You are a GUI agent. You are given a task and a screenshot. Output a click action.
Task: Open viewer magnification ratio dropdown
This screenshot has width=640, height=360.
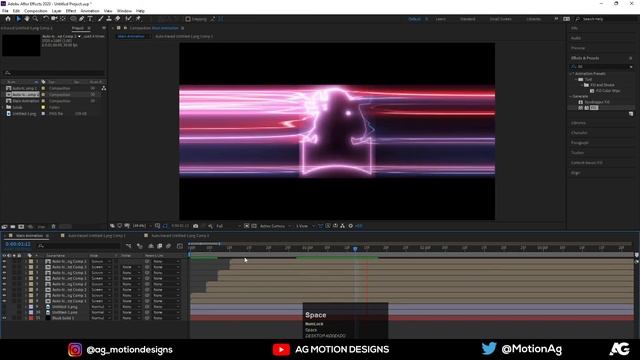pyautogui.click(x=142, y=226)
